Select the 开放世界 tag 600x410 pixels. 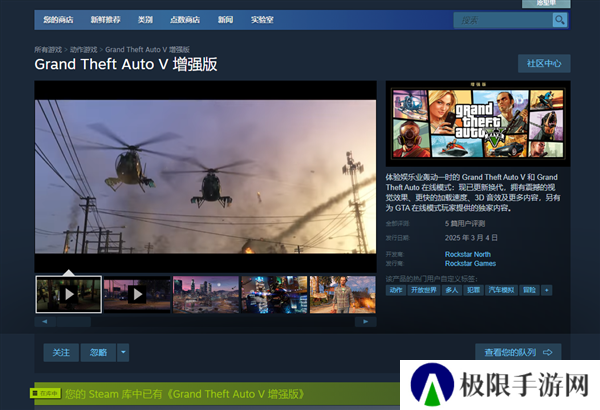click(x=424, y=290)
